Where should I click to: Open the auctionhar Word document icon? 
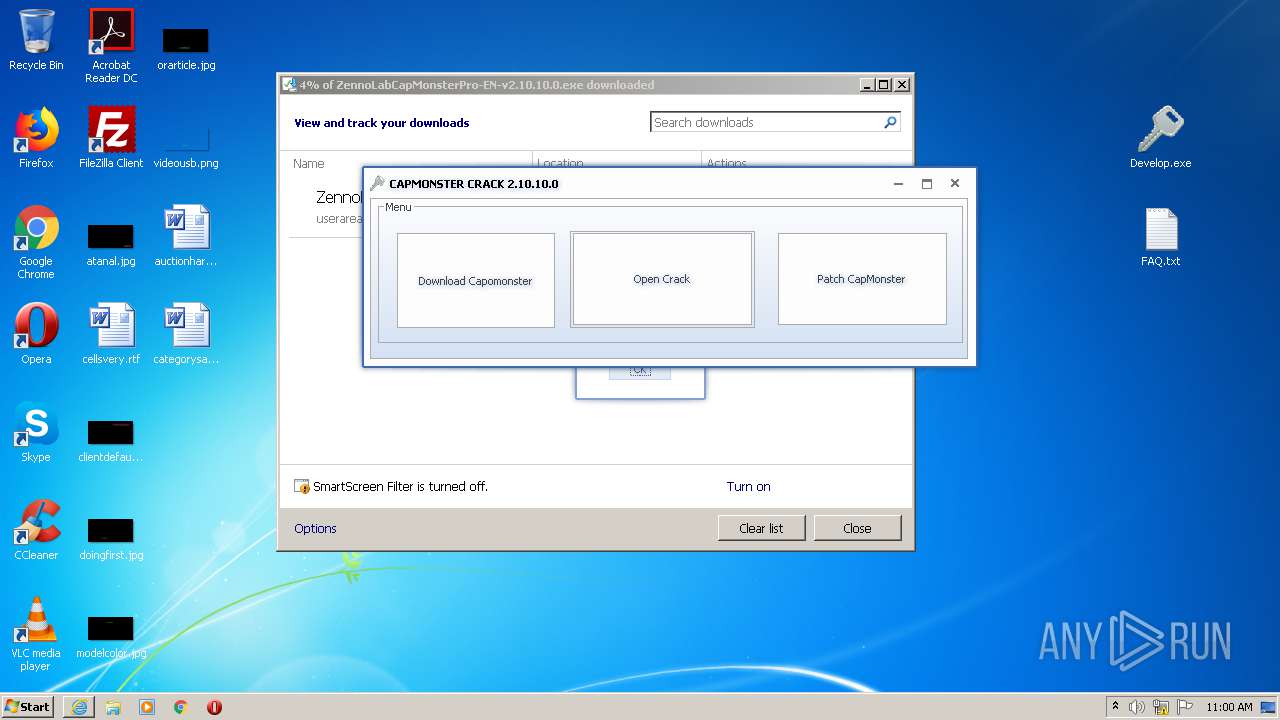click(x=186, y=236)
